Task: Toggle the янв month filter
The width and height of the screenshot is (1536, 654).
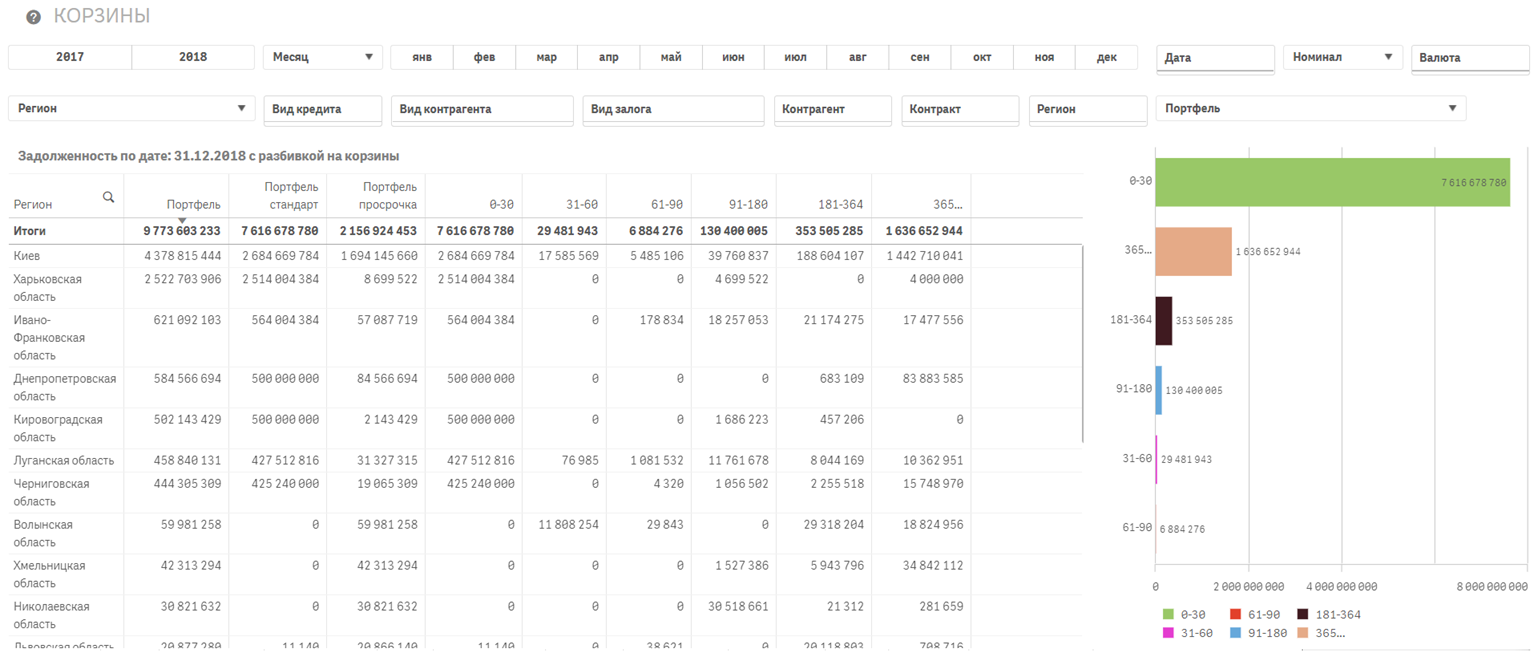Action: point(422,57)
